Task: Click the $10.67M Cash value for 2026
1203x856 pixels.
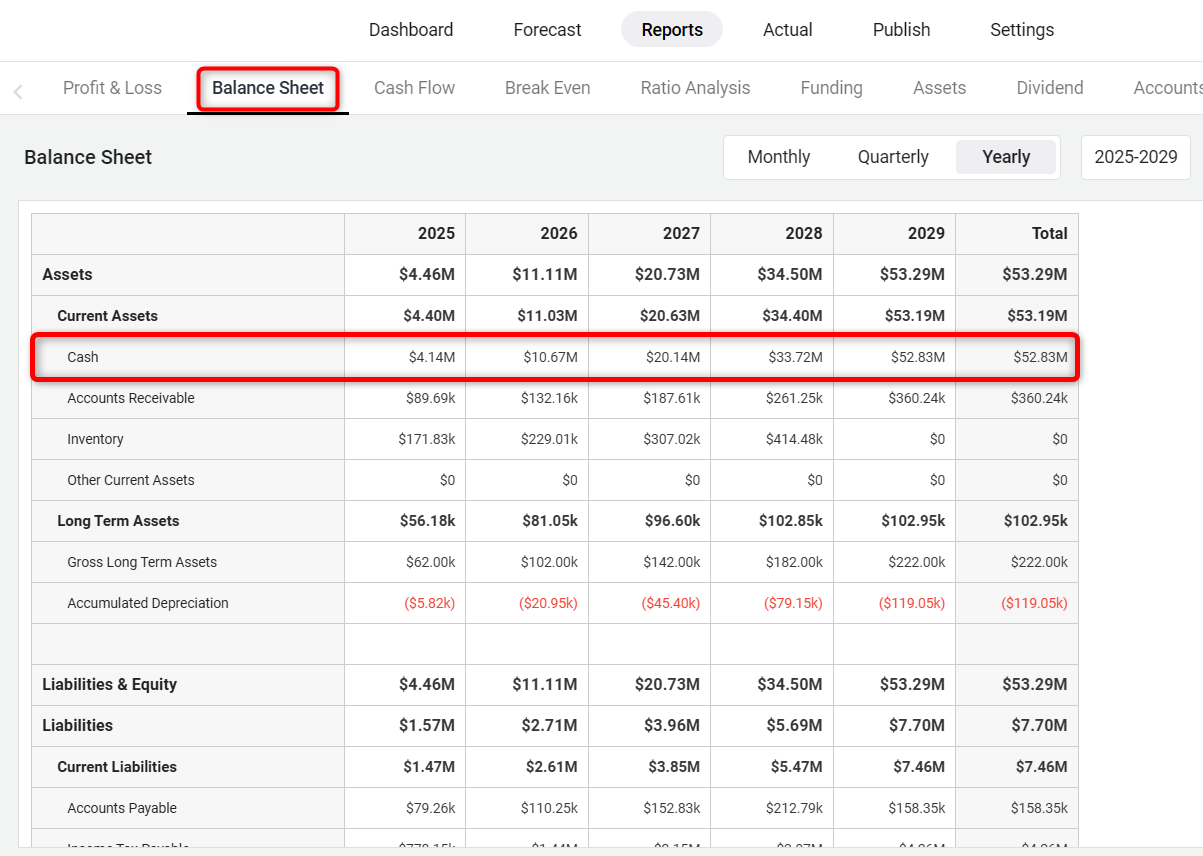Action: (550, 357)
